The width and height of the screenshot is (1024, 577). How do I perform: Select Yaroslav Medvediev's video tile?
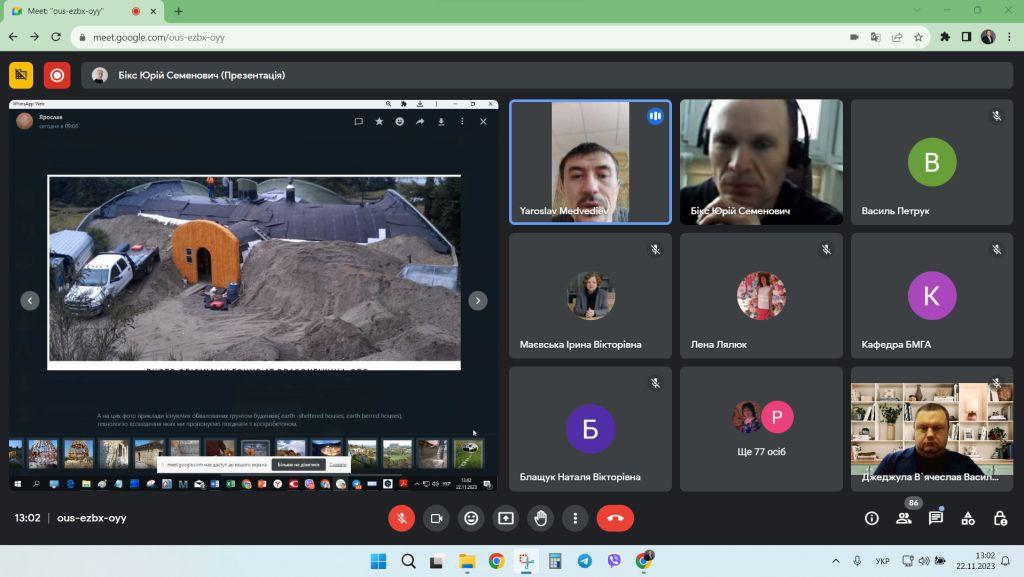pos(590,162)
